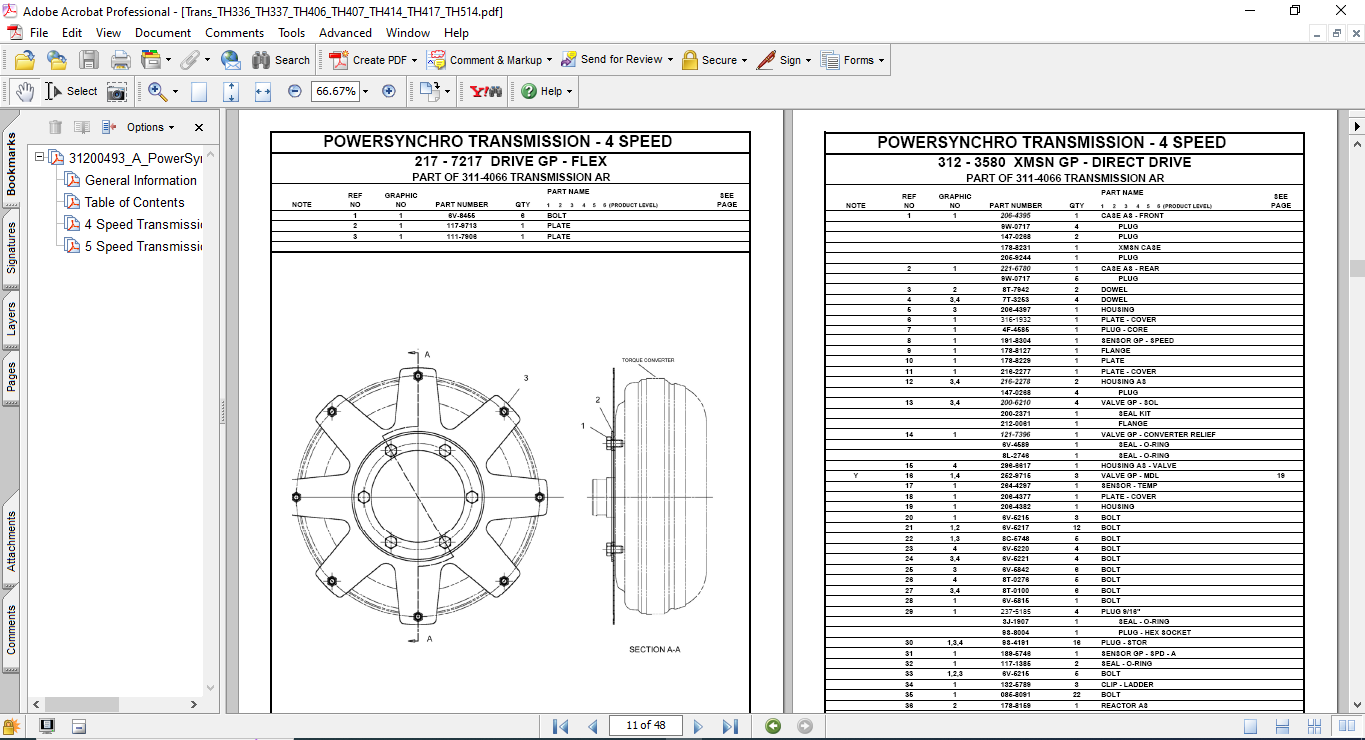Open the Table of Contents bookmark
Screen dimensions: 1365x740
pyautogui.click(x=134, y=202)
